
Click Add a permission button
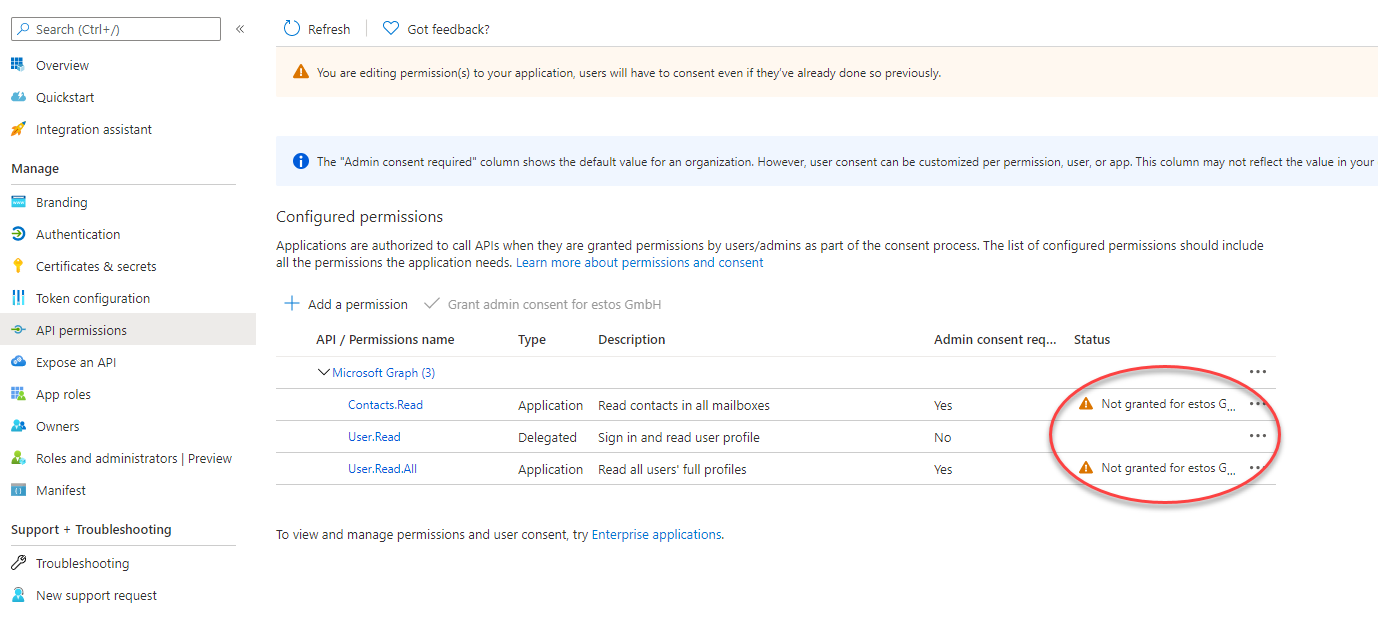tap(346, 304)
